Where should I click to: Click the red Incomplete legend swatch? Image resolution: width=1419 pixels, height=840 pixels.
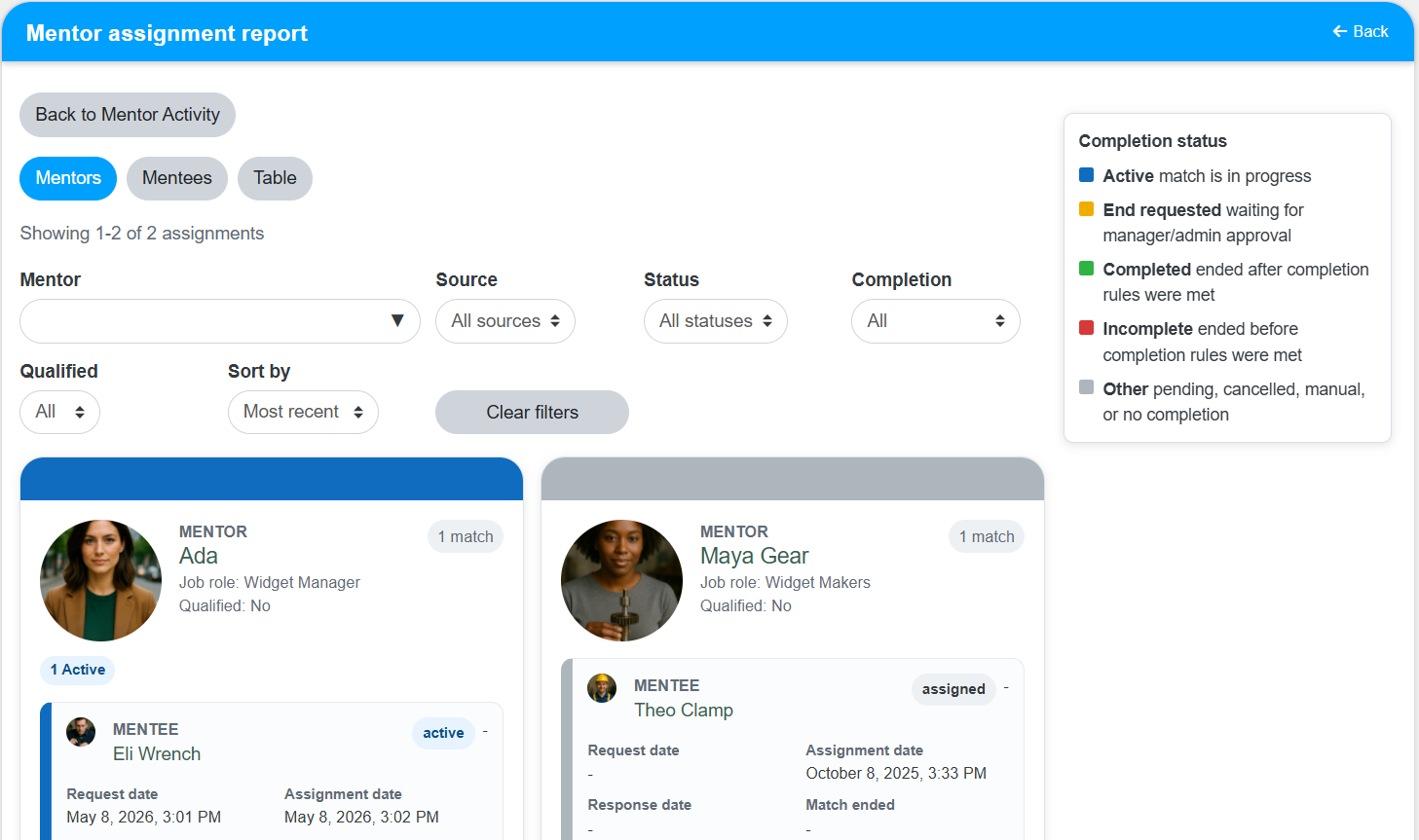coord(1087,328)
